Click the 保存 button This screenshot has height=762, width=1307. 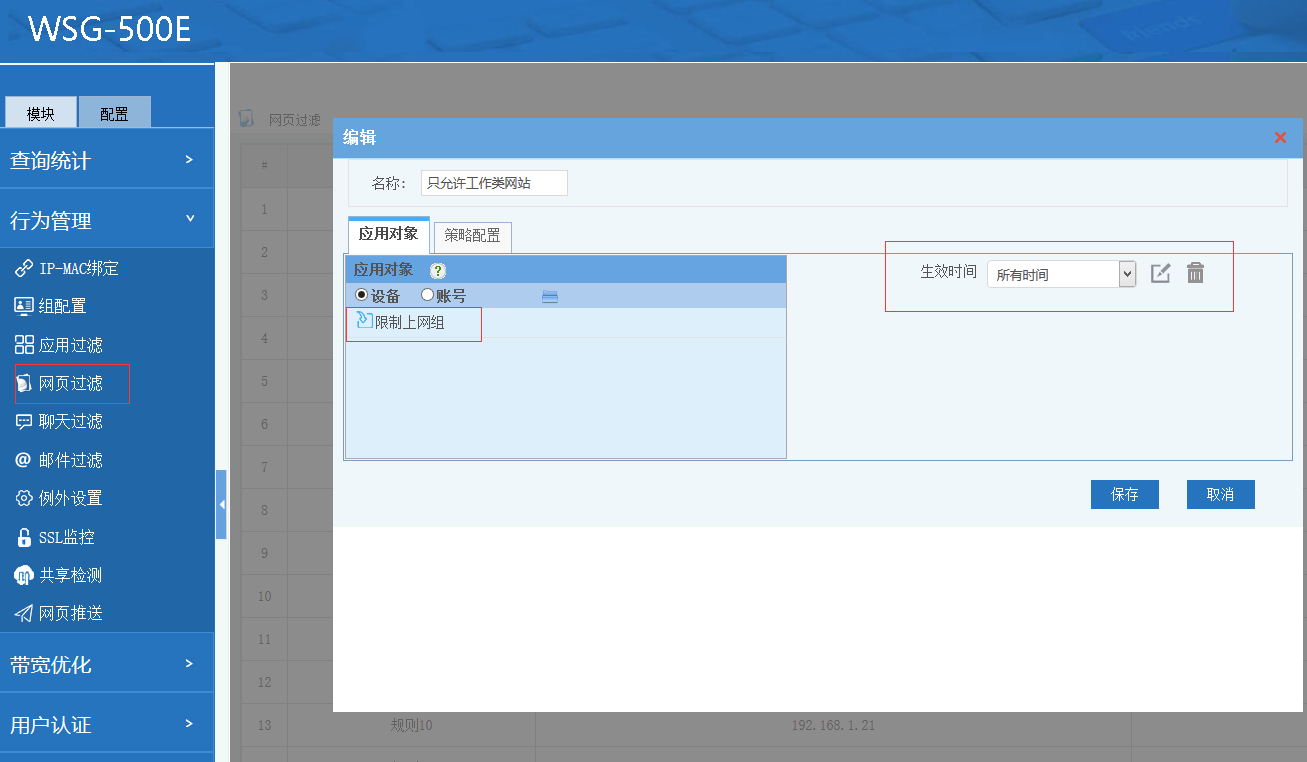1124,494
